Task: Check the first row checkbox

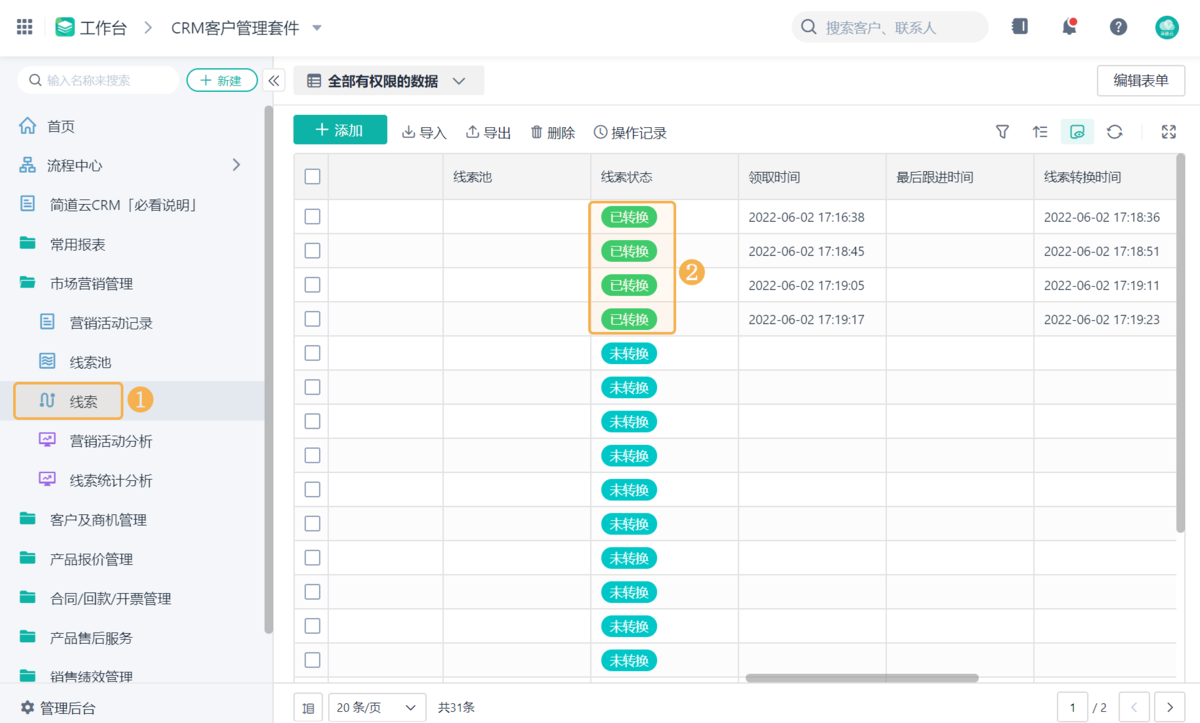Action: (312, 216)
